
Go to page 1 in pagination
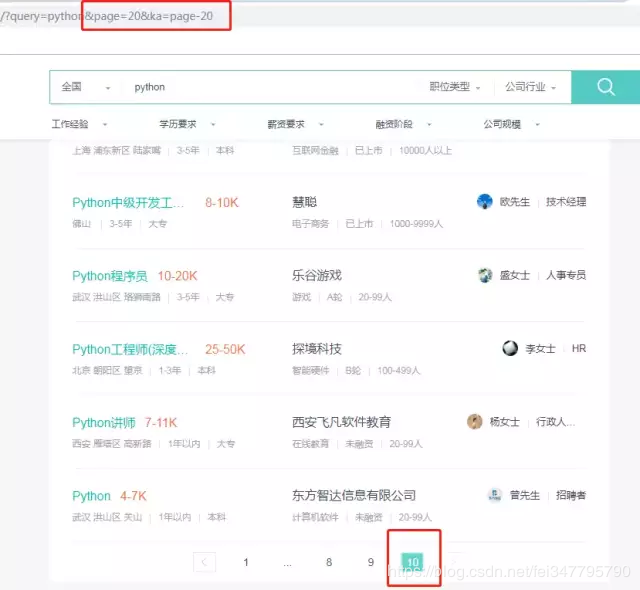[246, 562]
